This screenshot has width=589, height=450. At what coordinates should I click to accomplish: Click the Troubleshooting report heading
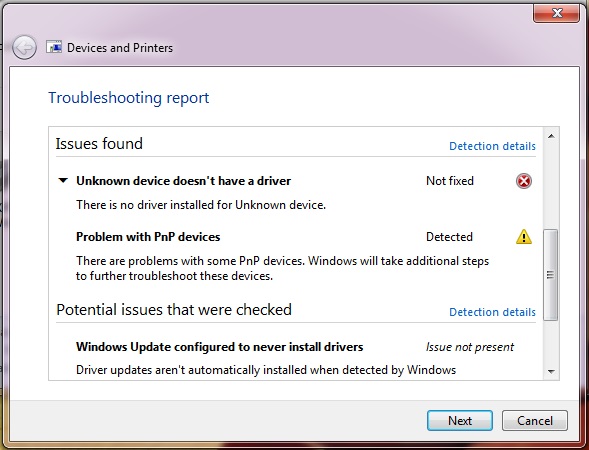coord(128,98)
